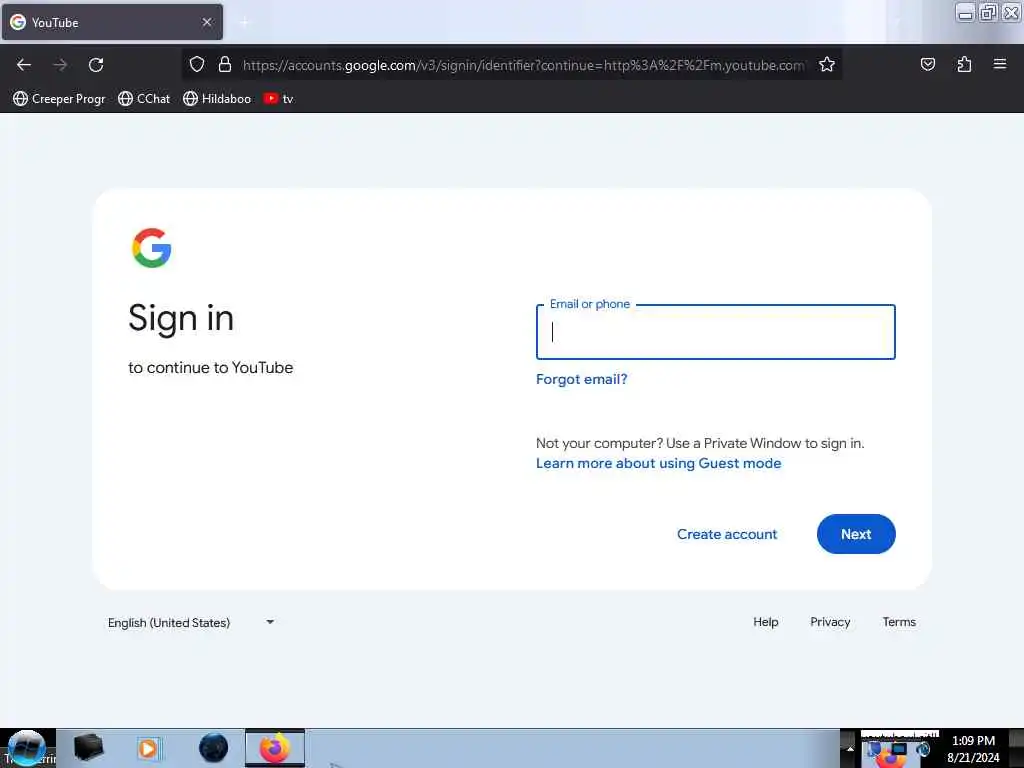Open the Terms link
Viewport: 1024px width, 768px height.
coord(899,622)
